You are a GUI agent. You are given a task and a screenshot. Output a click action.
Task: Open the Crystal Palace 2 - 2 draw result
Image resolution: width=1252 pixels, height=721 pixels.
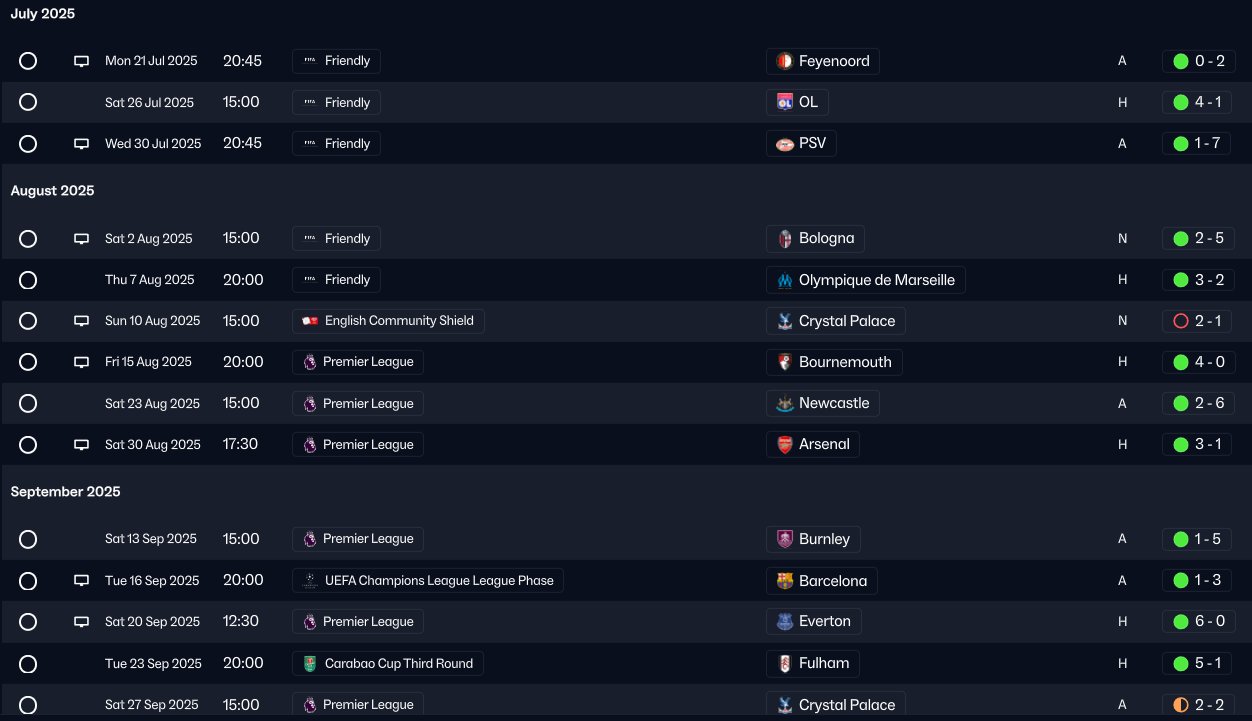tap(1198, 704)
